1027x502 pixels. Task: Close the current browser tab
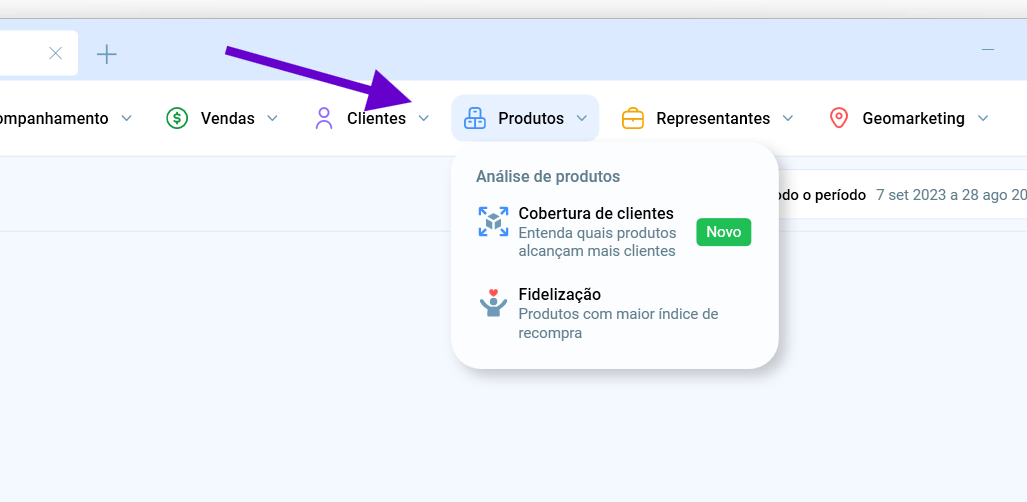pyautogui.click(x=56, y=53)
